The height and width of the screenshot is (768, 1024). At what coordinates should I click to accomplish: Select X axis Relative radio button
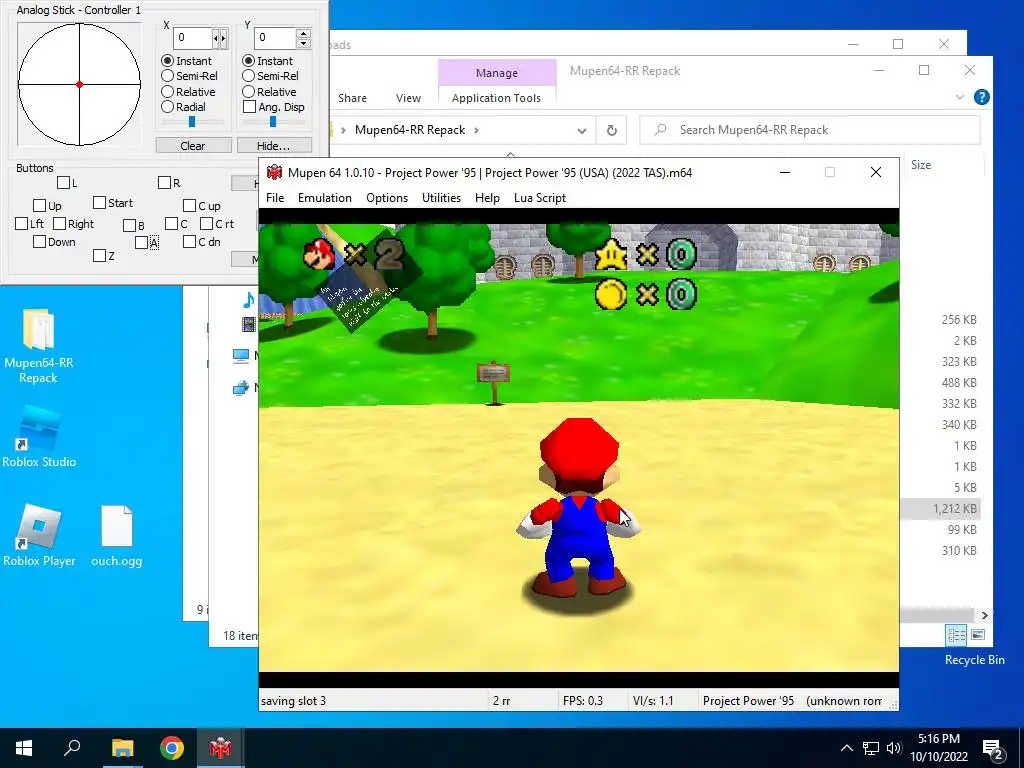click(167, 92)
